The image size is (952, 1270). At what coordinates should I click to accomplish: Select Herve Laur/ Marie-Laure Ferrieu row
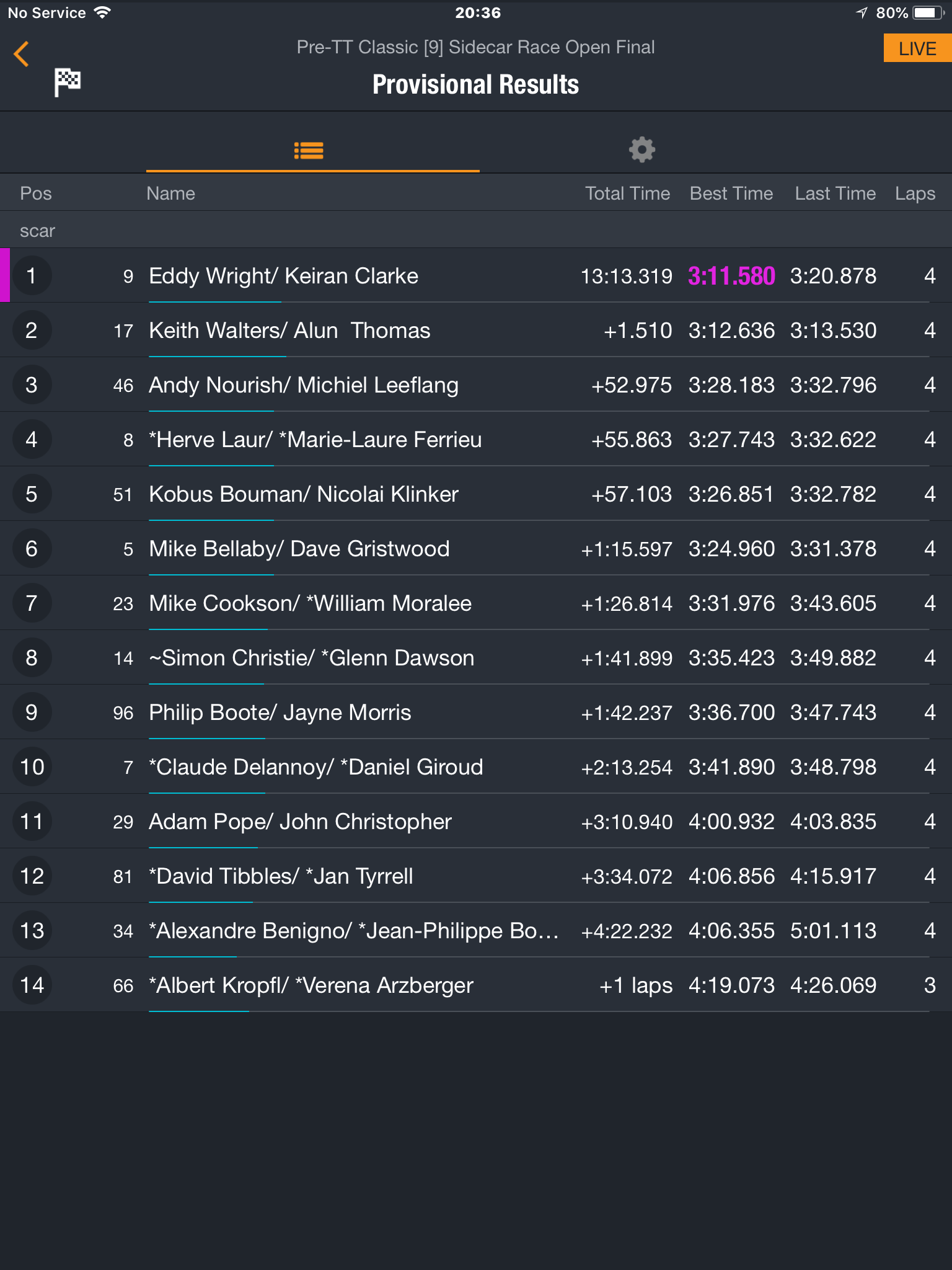(x=476, y=439)
